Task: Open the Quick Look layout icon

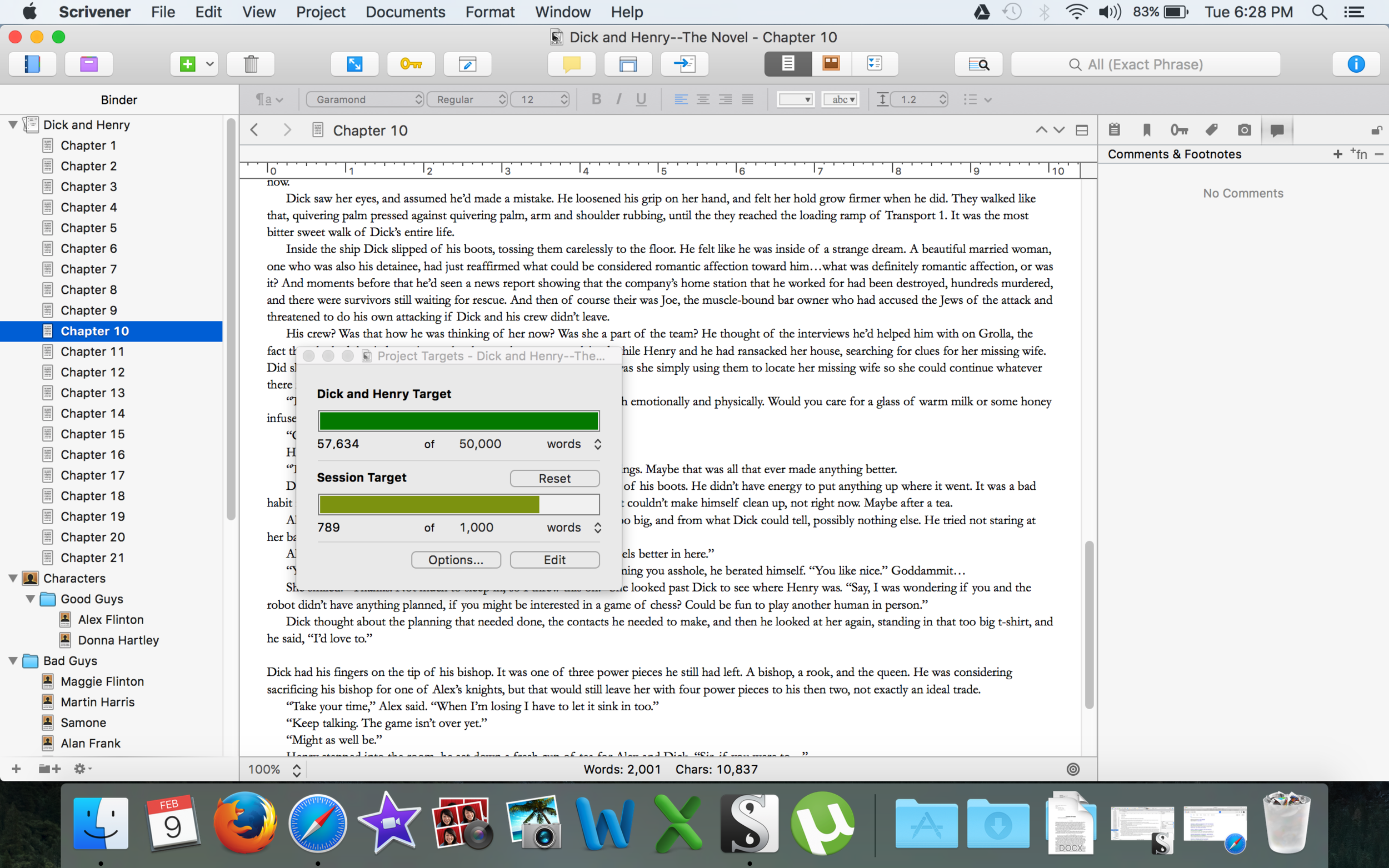Action: (x=628, y=64)
